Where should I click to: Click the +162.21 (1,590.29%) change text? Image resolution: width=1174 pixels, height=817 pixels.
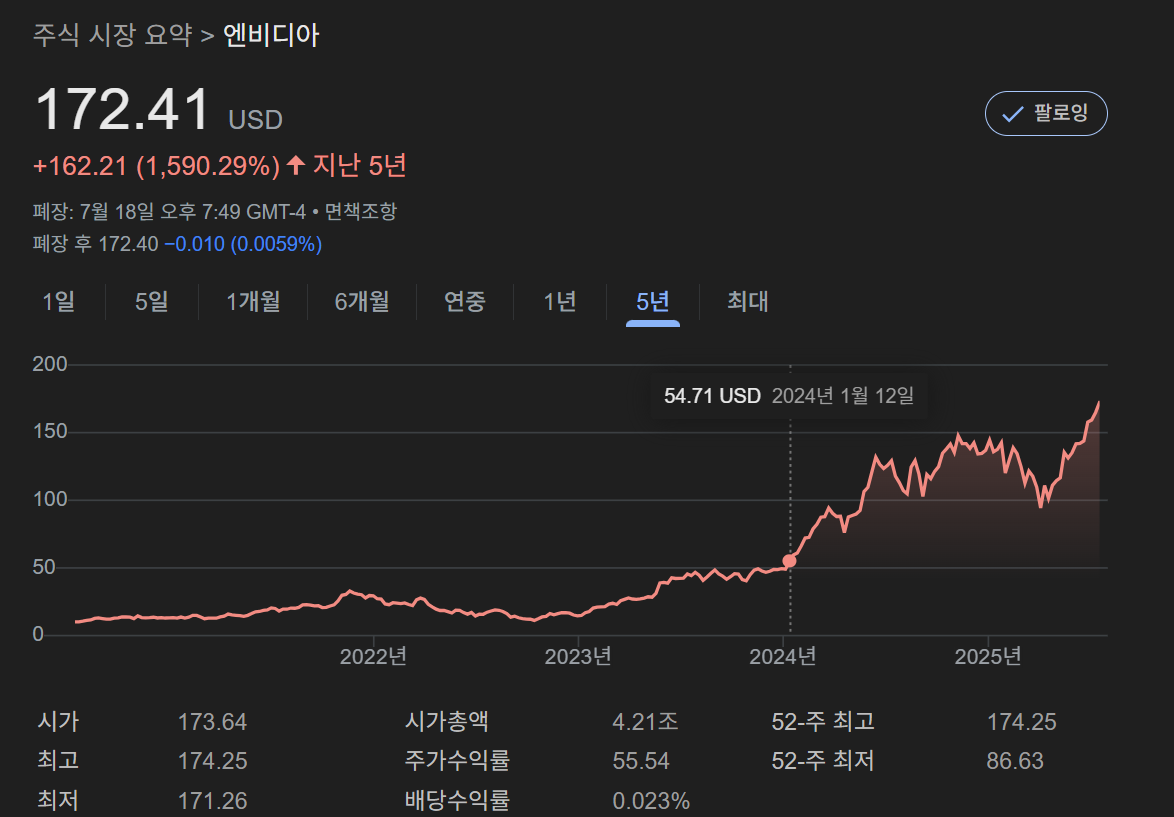tap(156, 166)
